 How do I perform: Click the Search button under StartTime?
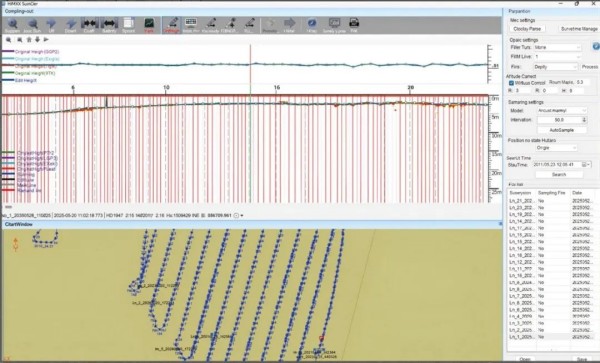[559, 174]
